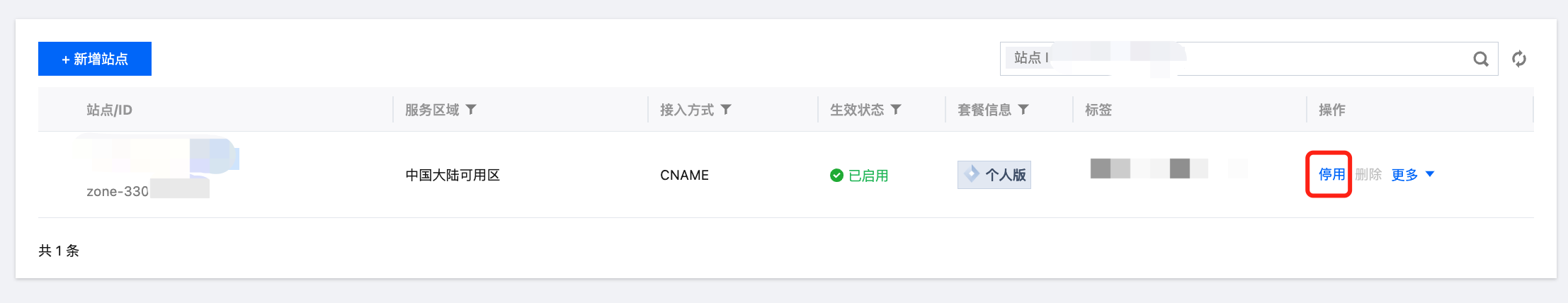
Task: Click the greyed-out 删除 action
Action: click(1368, 174)
